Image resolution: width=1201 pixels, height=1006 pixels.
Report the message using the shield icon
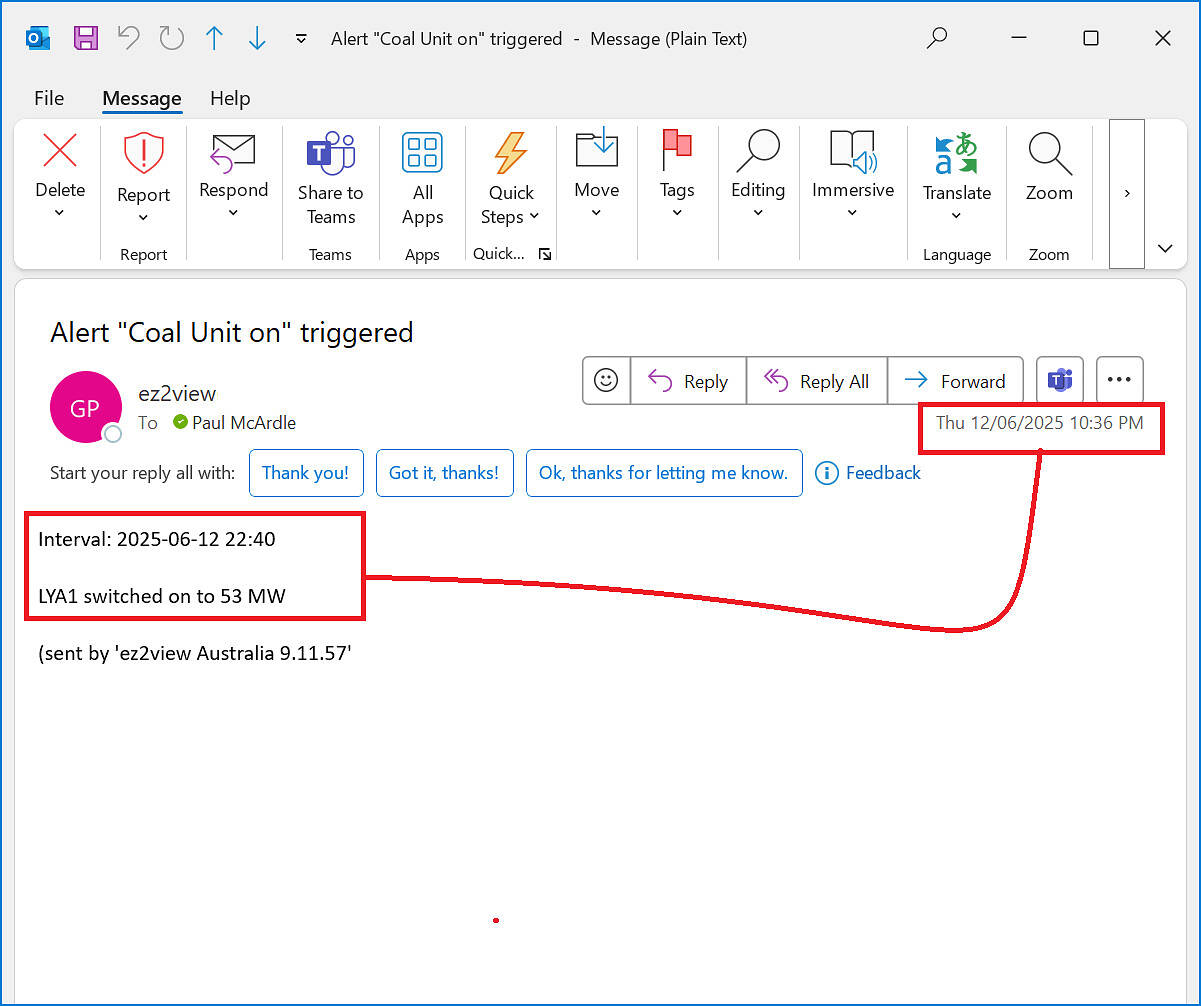[143, 154]
